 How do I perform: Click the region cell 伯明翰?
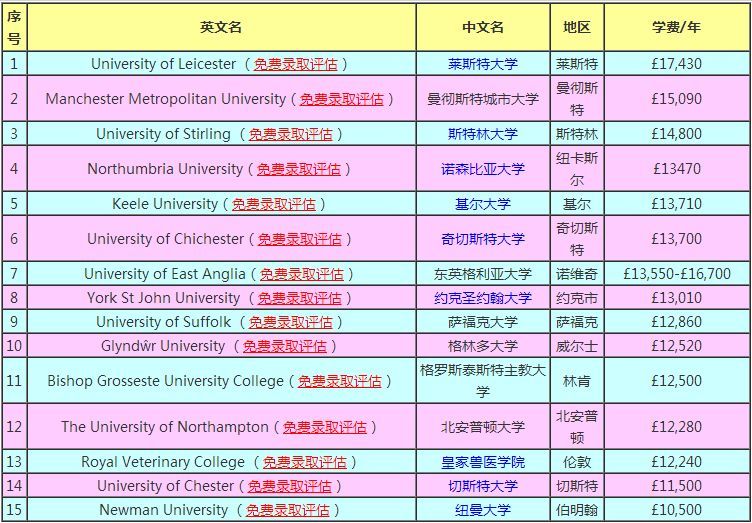577,510
